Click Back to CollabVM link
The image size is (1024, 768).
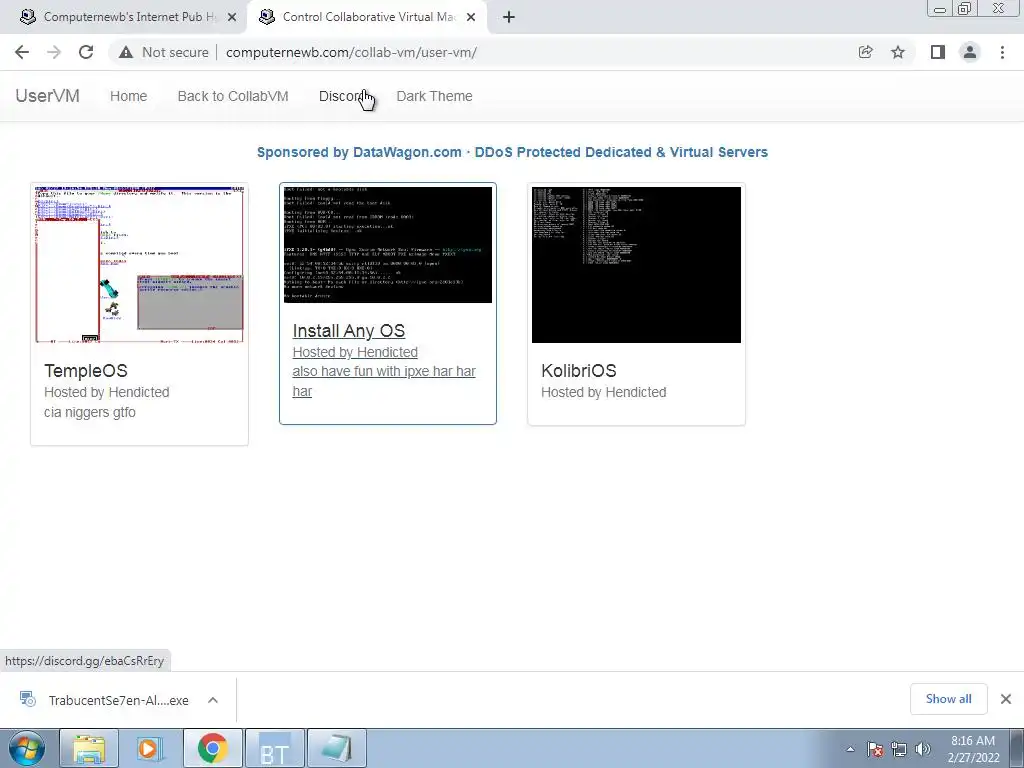click(x=233, y=96)
